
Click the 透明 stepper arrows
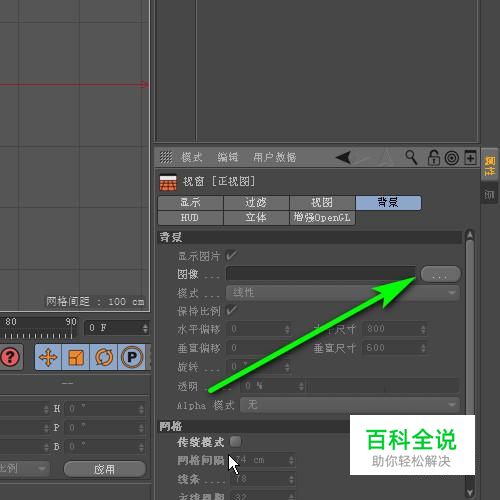pos(301,386)
